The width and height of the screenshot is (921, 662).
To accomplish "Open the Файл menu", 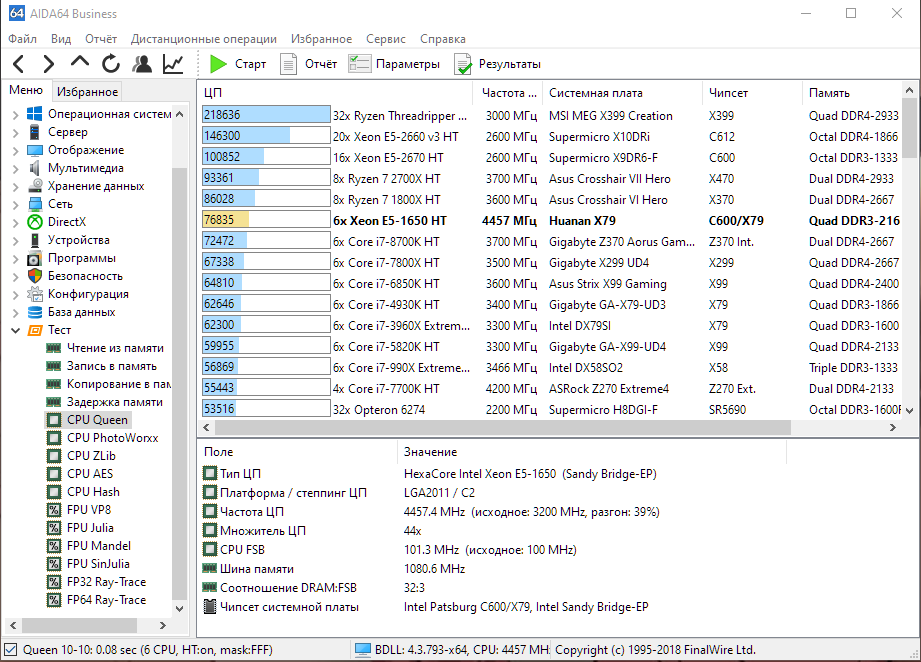I will coord(22,39).
